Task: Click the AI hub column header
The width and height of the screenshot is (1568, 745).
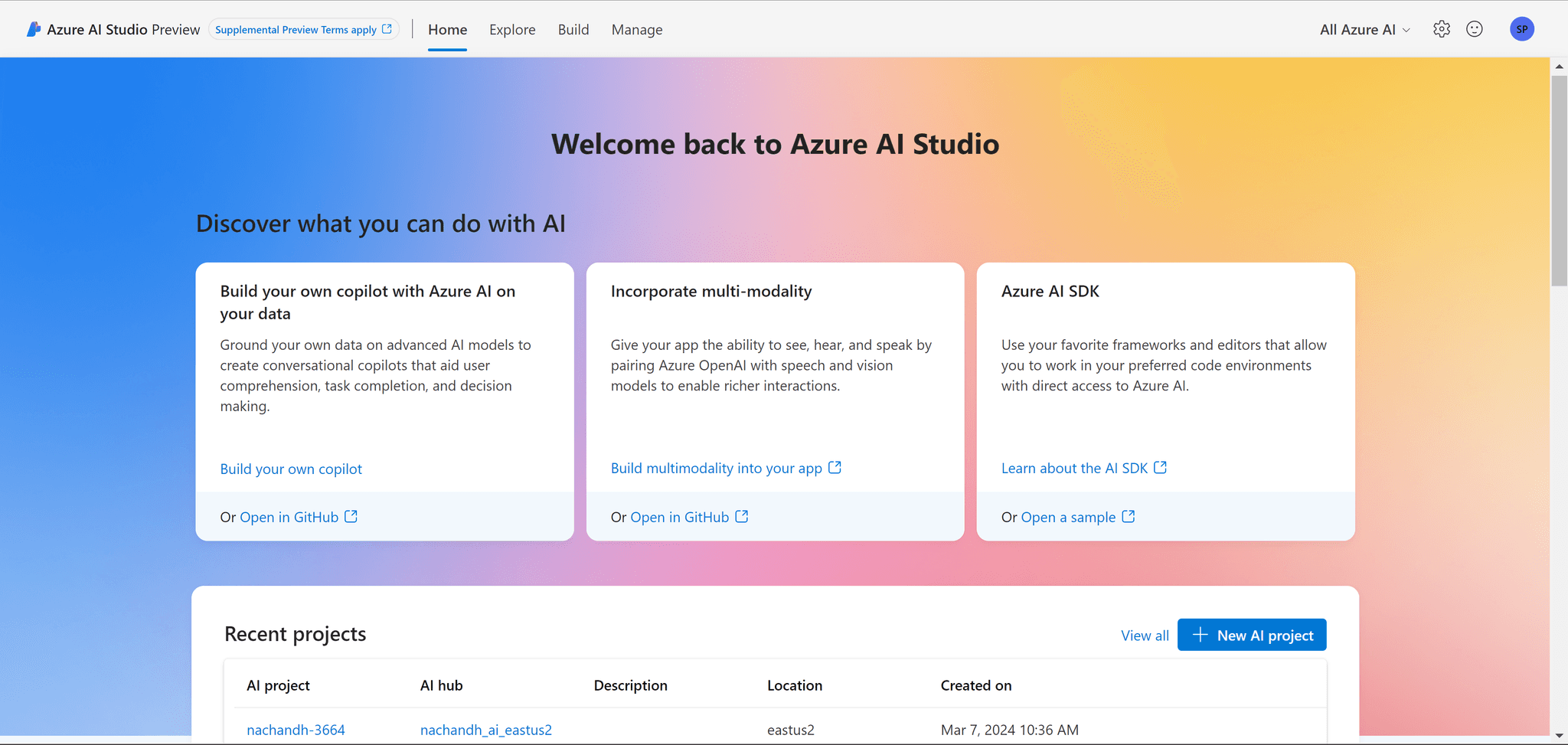Action: click(442, 685)
